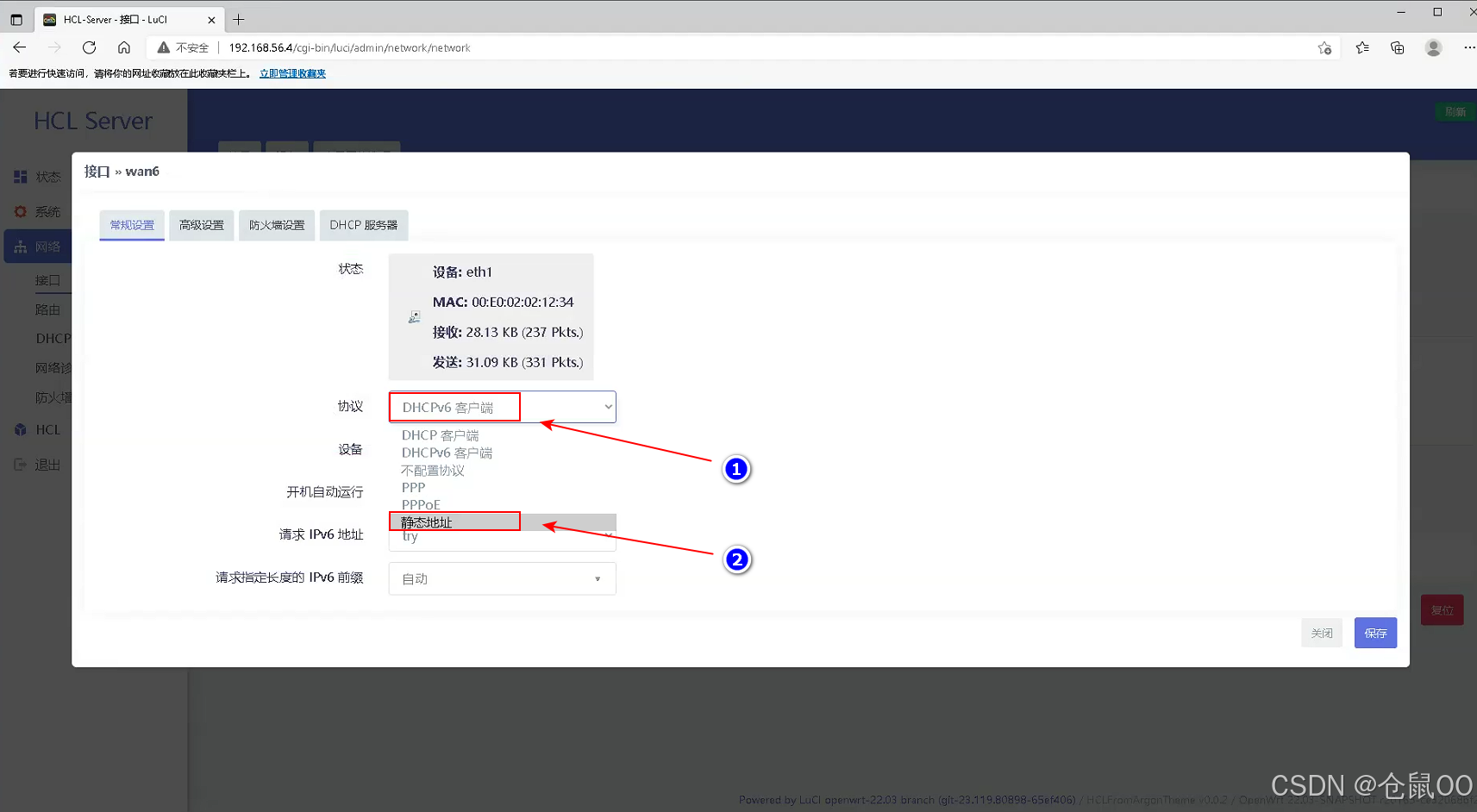Image resolution: width=1477 pixels, height=812 pixels.
Task: Click the 立即管理收藏夹 link
Action: tap(292, 73)
